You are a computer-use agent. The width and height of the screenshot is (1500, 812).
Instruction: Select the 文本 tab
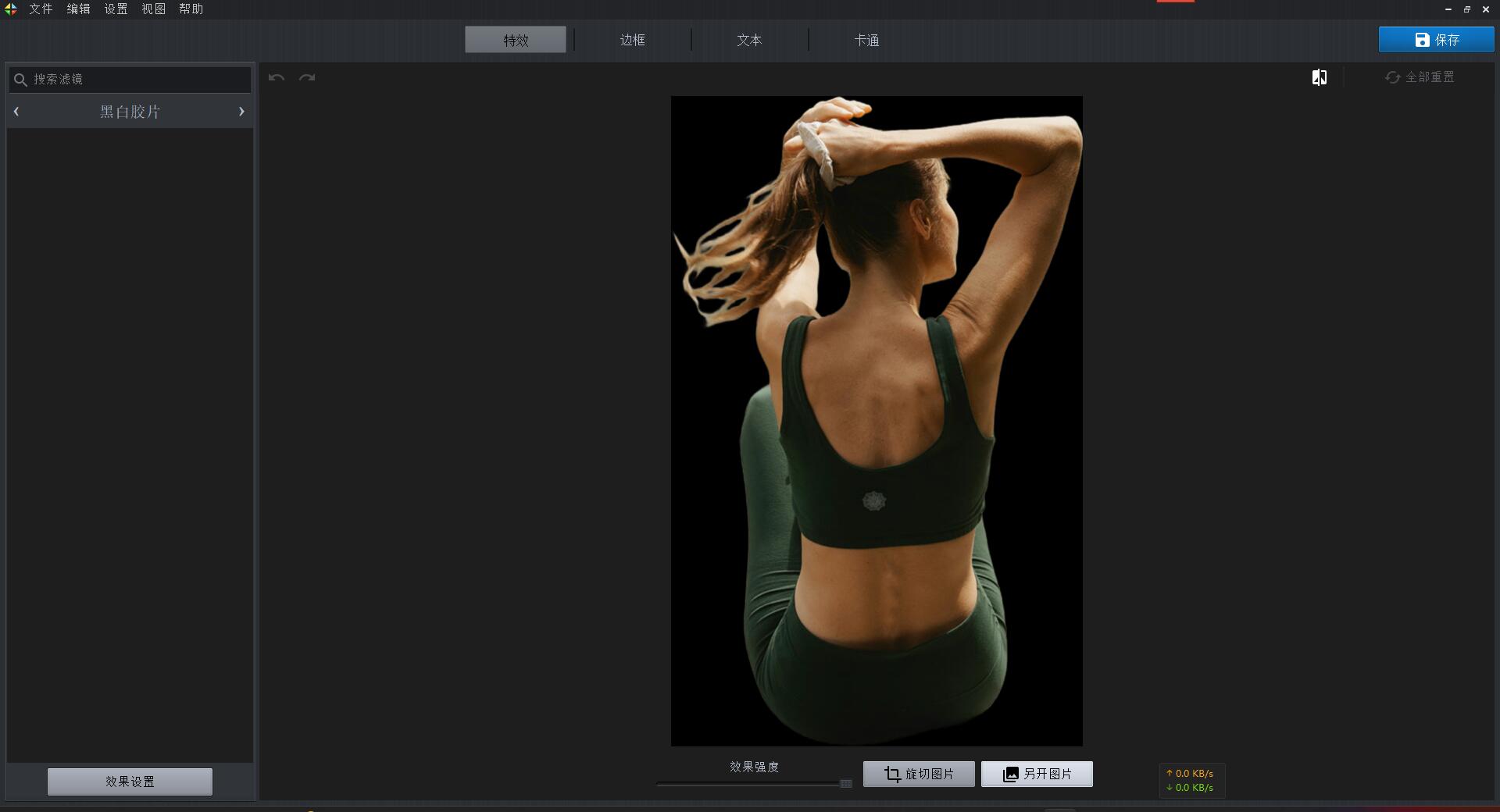749,40
